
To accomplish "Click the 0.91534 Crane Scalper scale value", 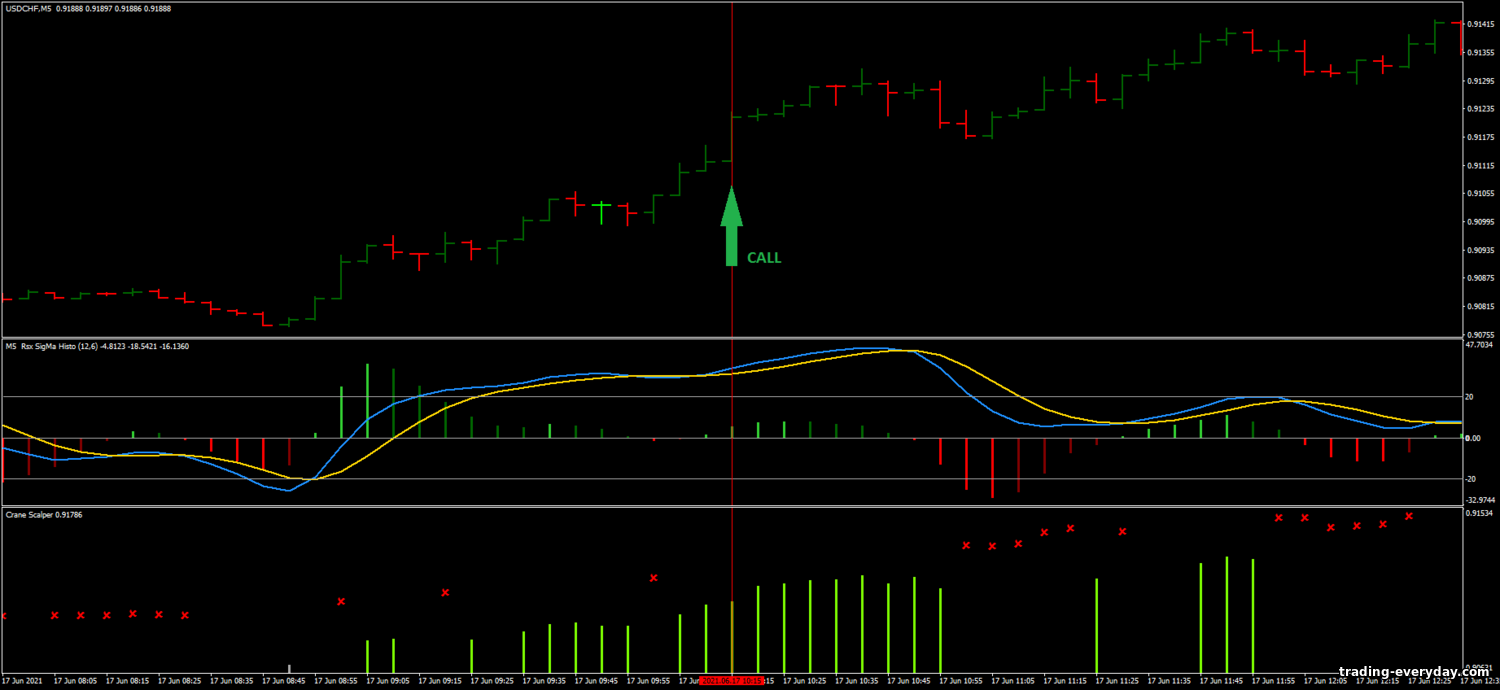I will pyautogui.click(x=1480, y=513).
